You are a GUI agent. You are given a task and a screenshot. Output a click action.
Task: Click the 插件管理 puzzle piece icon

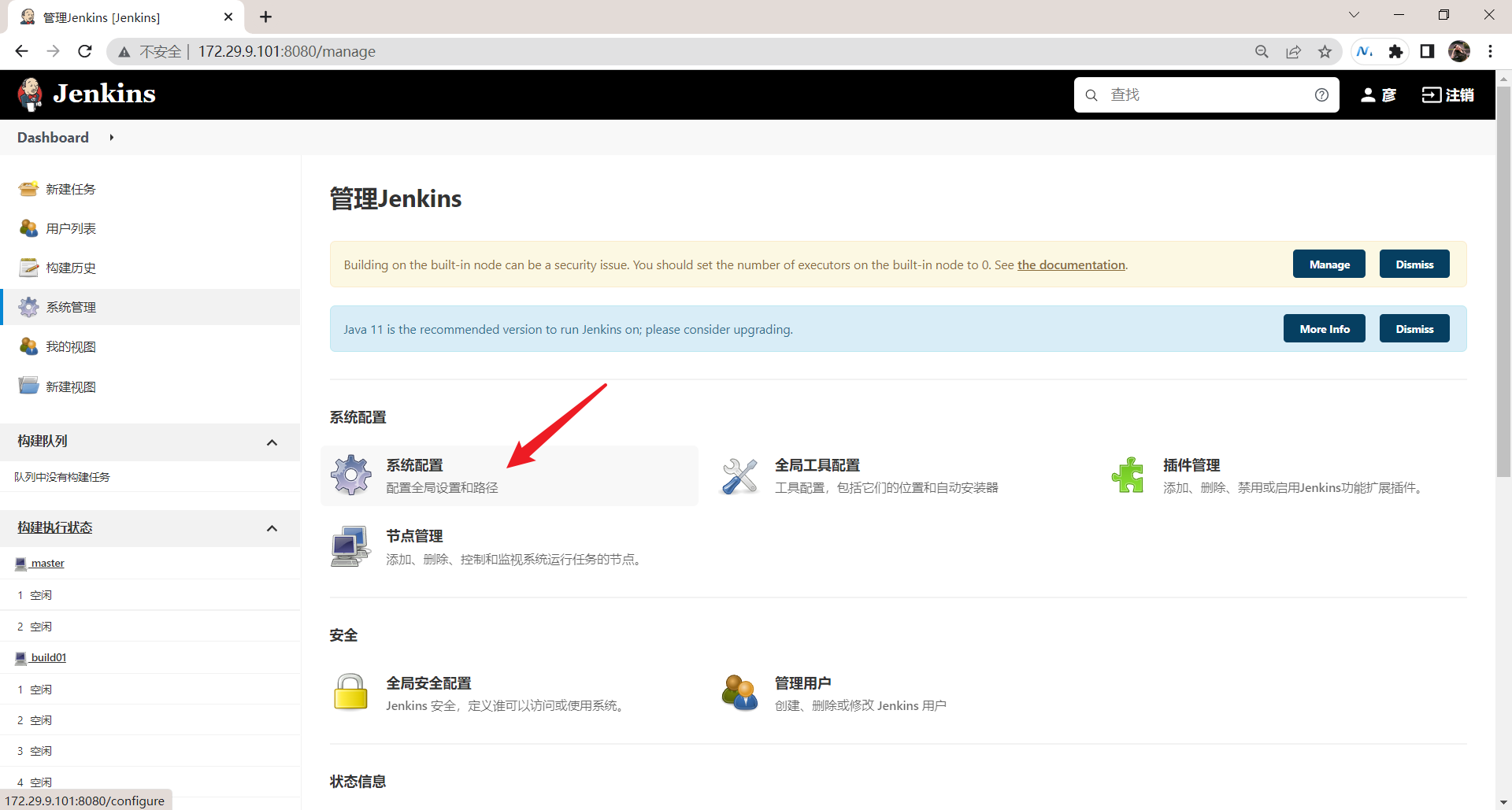tap(1128, 475)
